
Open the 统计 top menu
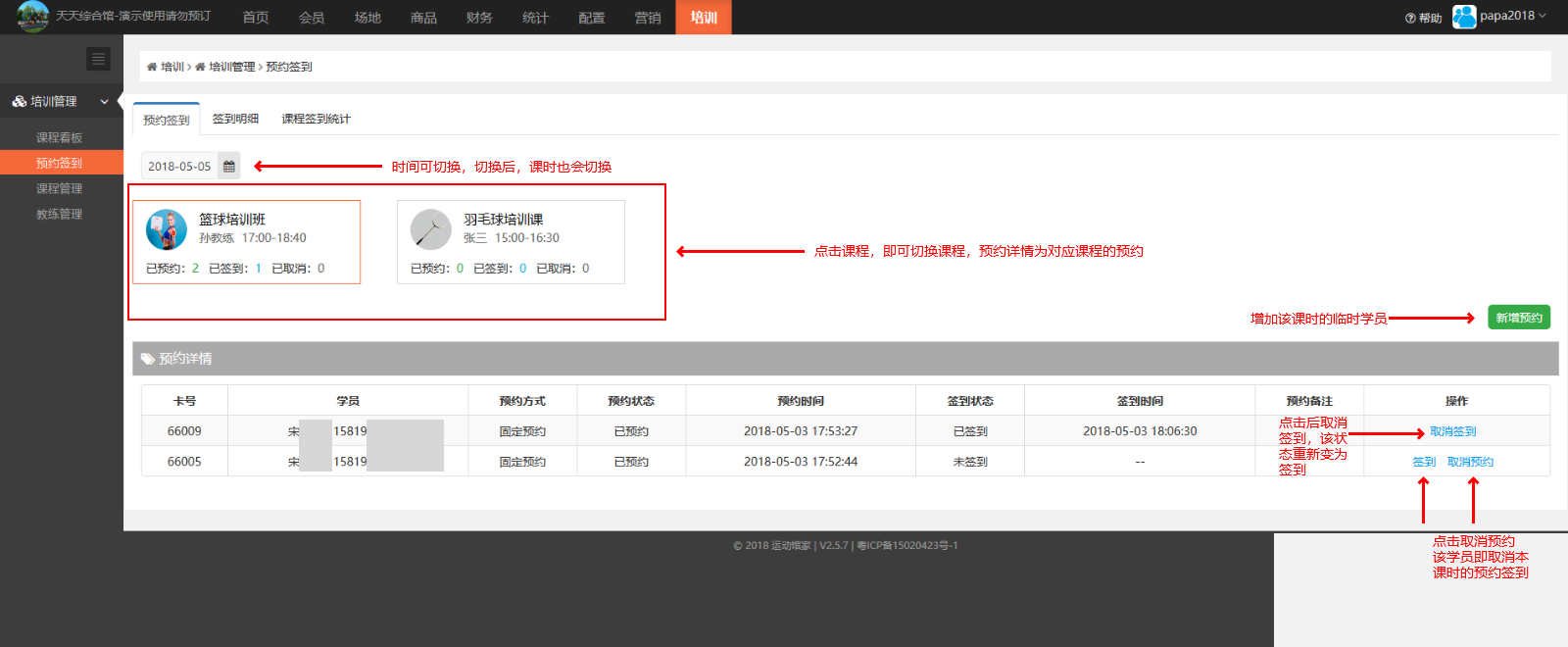pos(535,18)
